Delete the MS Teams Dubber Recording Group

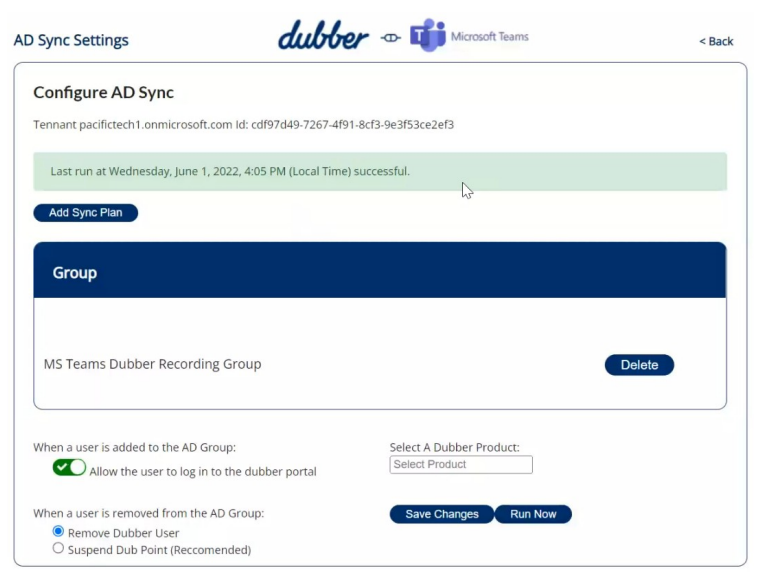639,365
